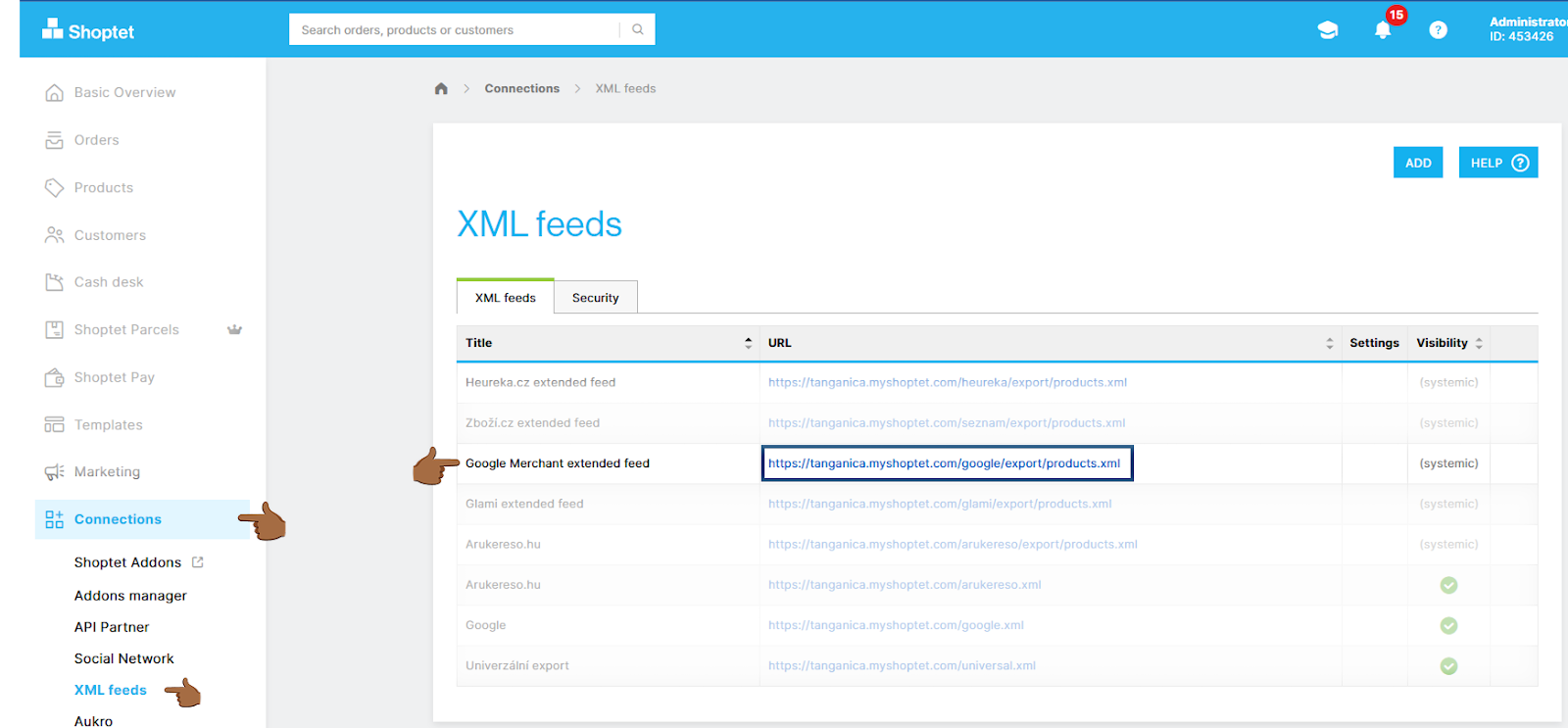Open Heureka export products.xml URL

pos(948,382)
